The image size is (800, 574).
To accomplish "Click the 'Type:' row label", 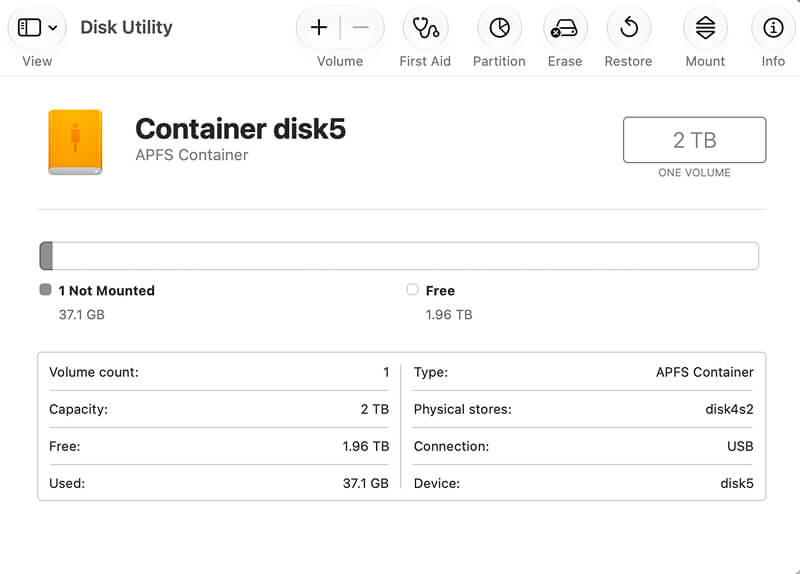I will [431, 372].
